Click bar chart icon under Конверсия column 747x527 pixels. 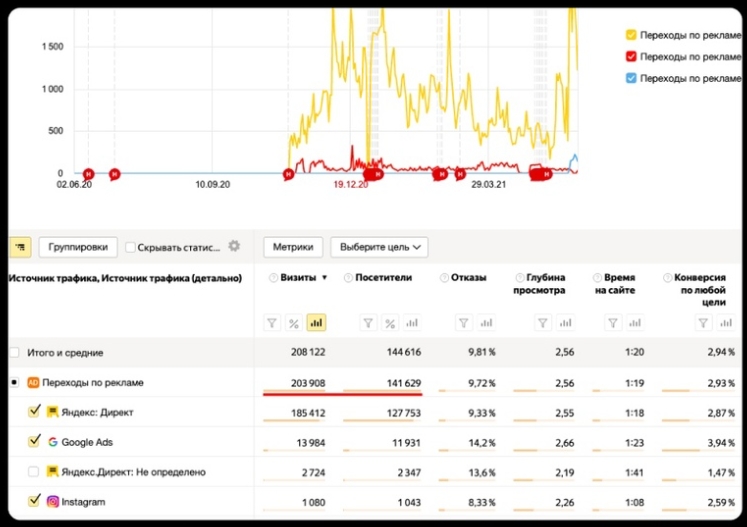726,323
